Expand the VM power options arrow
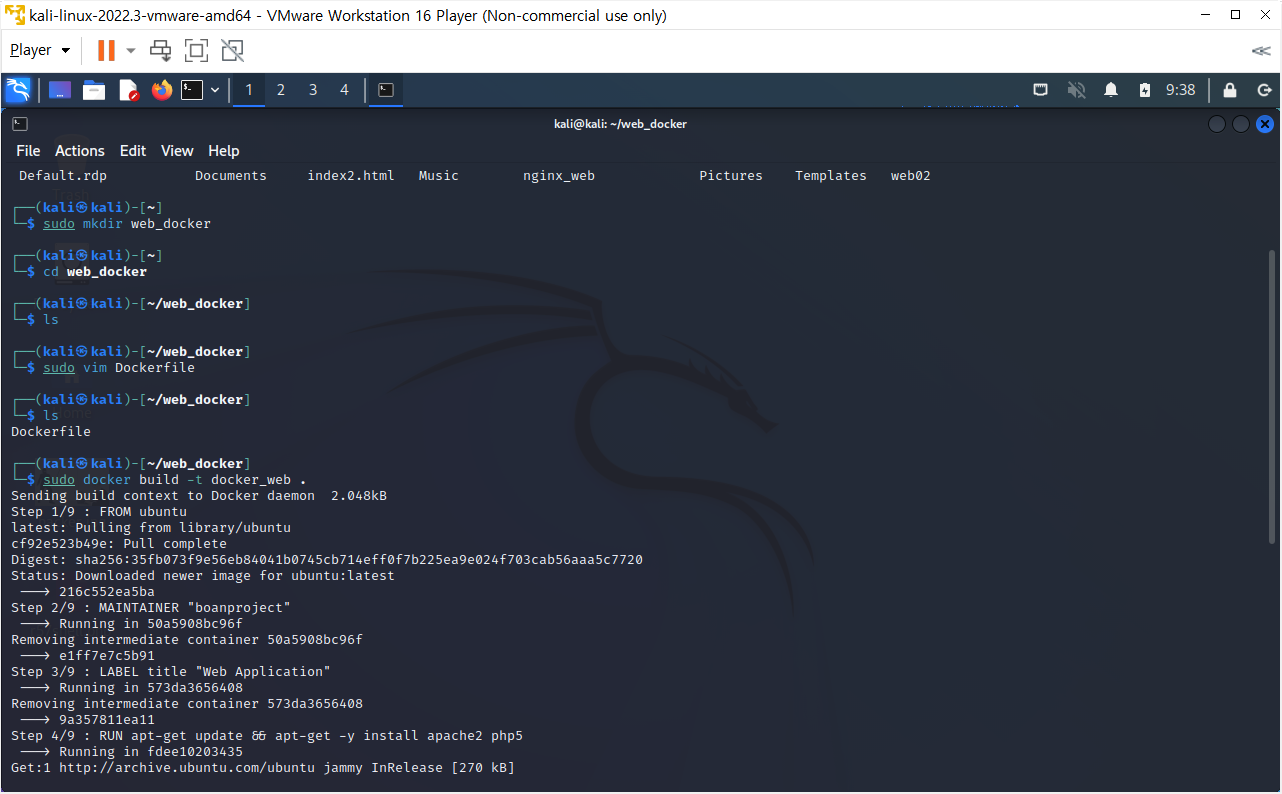Image resolution: width=1282 pixels, height=794 pixels. pyautogui.click(x=131, y=50)
